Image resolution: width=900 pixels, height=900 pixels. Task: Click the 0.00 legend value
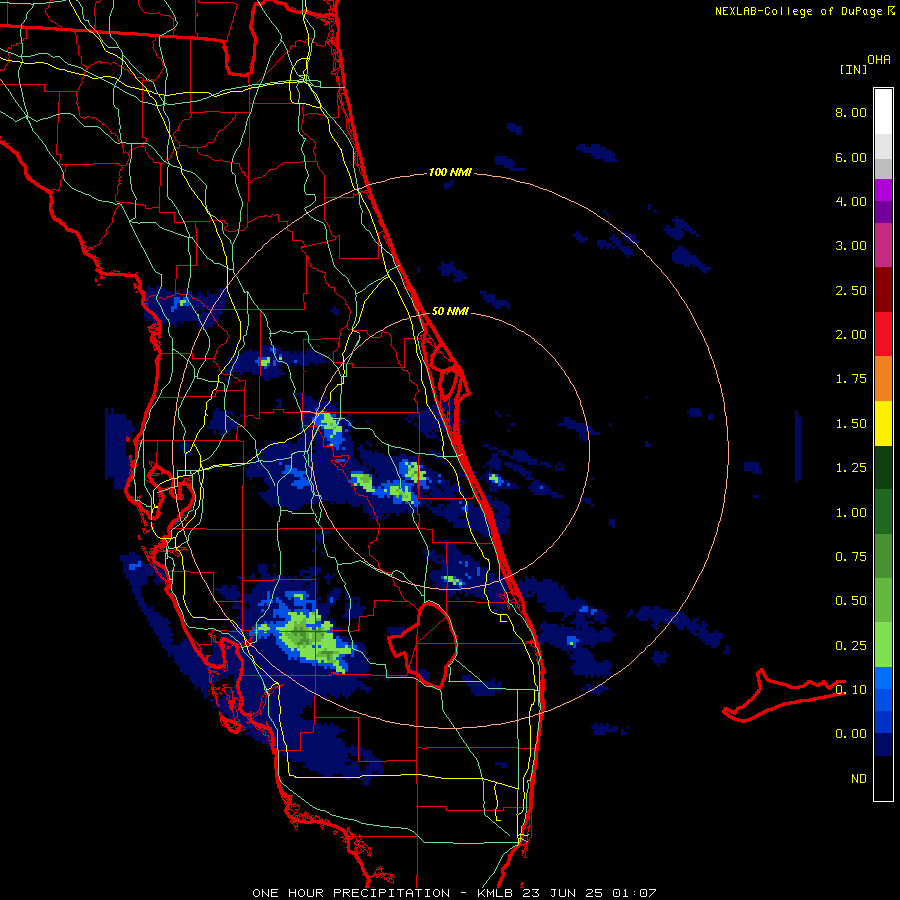click(x=851, y=734)
